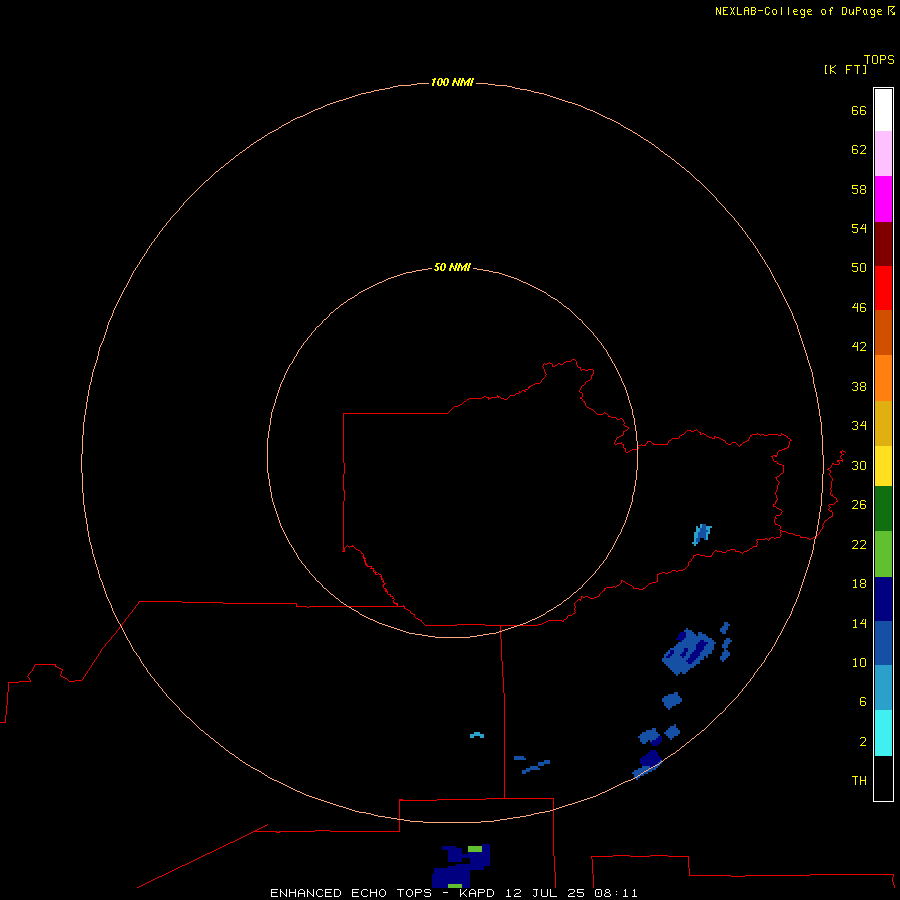Click the ENHANCED ECHO TOPS product title
Viewport: 900px width, 900px height.
tap(351, 893)
